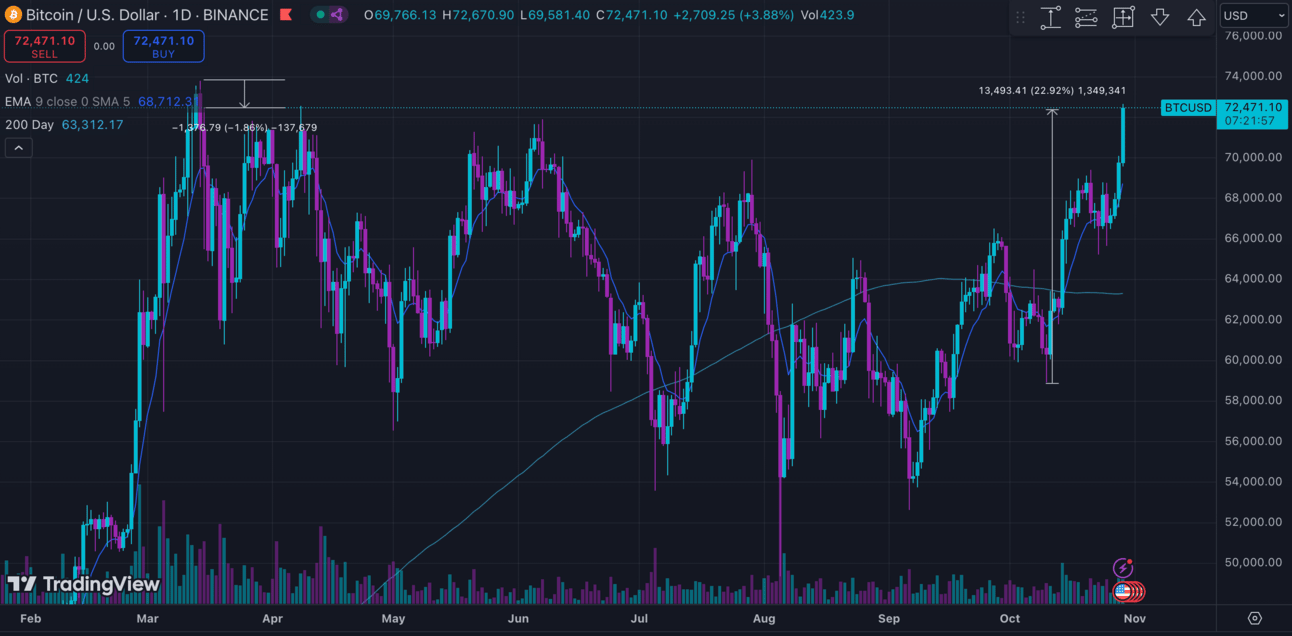This screenshot has height=636, width=1292.
Task: Click the arrow down drawing tool
Action: coord(1160,17)
